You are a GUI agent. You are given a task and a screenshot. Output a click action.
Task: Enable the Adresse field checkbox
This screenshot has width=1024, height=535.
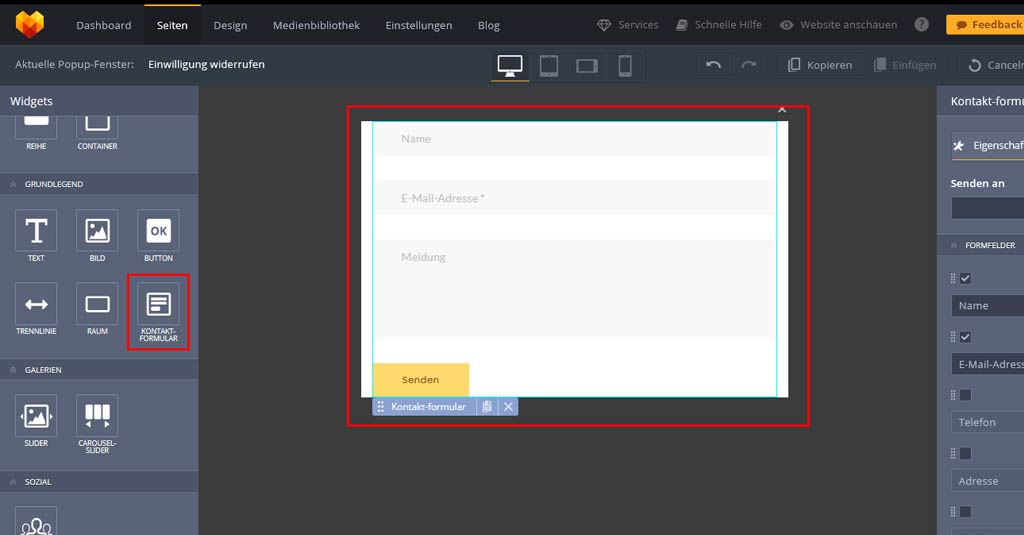point(966,454)
